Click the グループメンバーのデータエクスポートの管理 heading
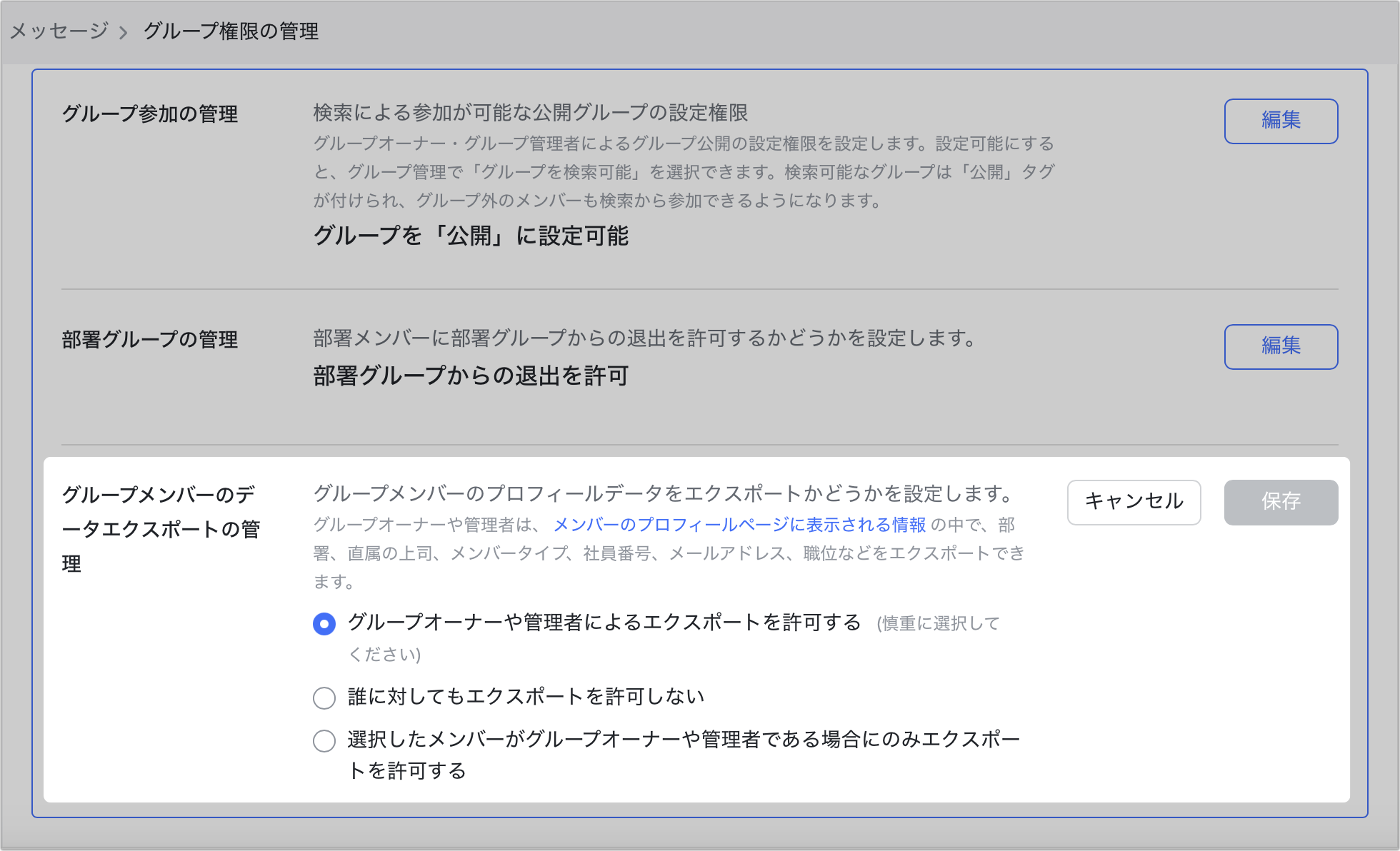 click(x=160, y=528)
